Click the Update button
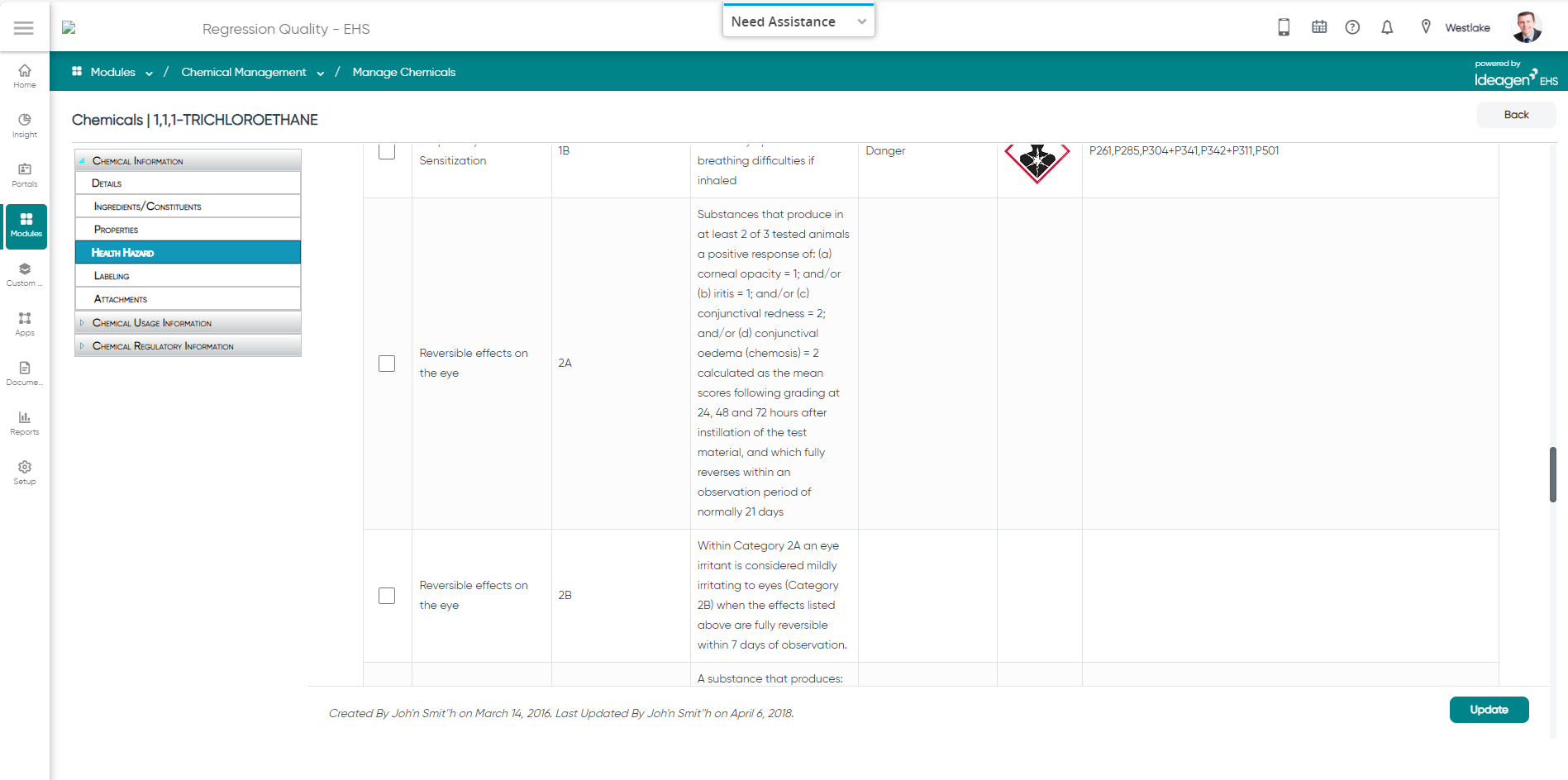 (x=1489, y=710)
